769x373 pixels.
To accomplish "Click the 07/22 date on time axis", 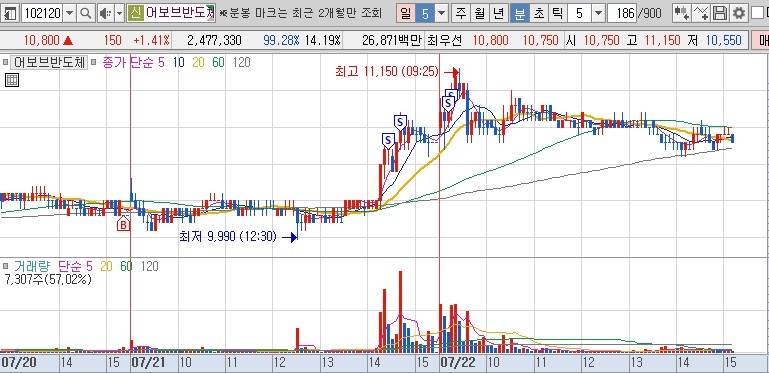I will point(458,363).
